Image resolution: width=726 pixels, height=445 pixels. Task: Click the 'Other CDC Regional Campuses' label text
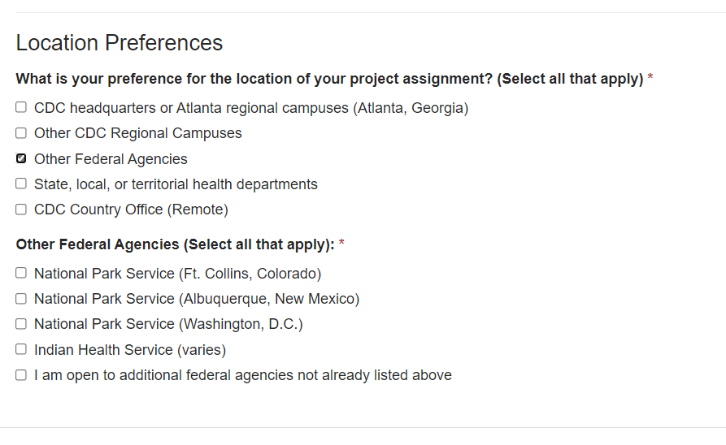(x=137, y=133)
